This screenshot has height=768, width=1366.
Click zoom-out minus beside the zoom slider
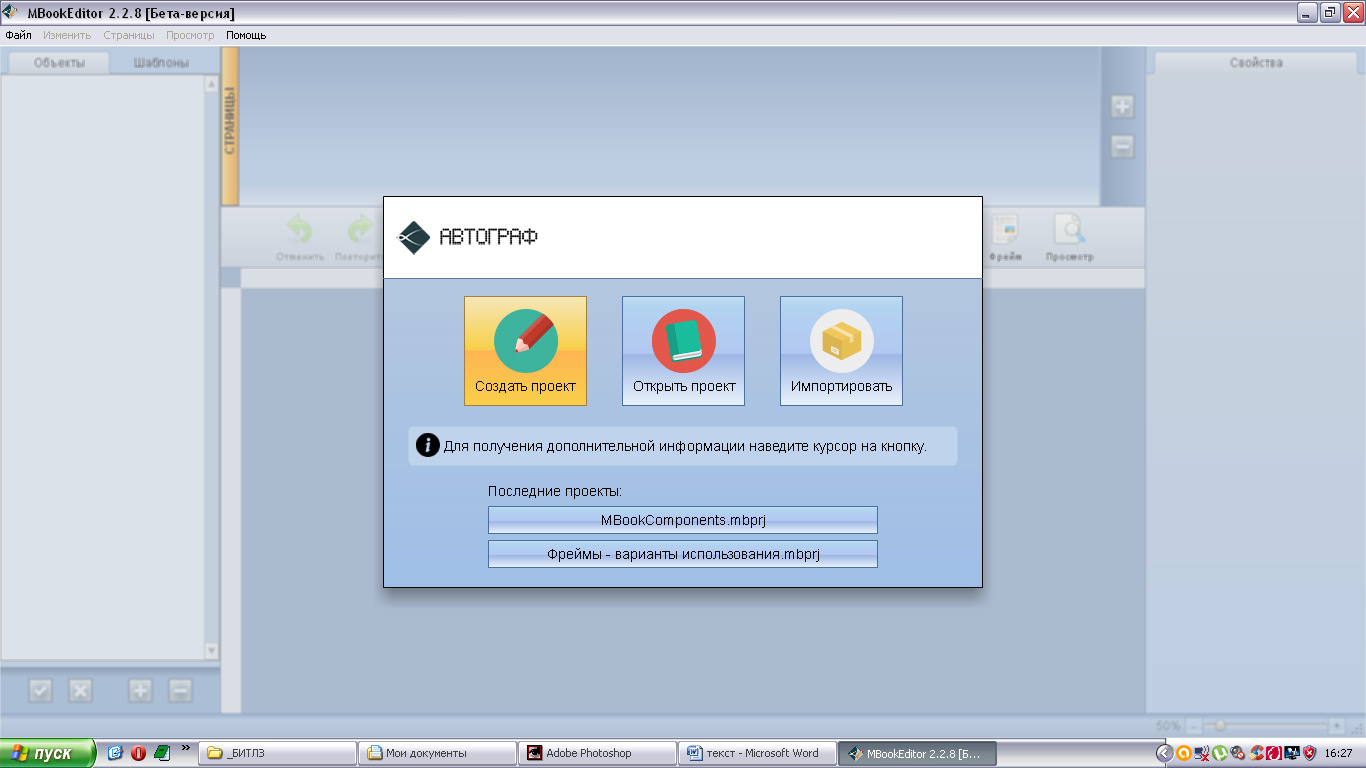(x=1195, y=726)
